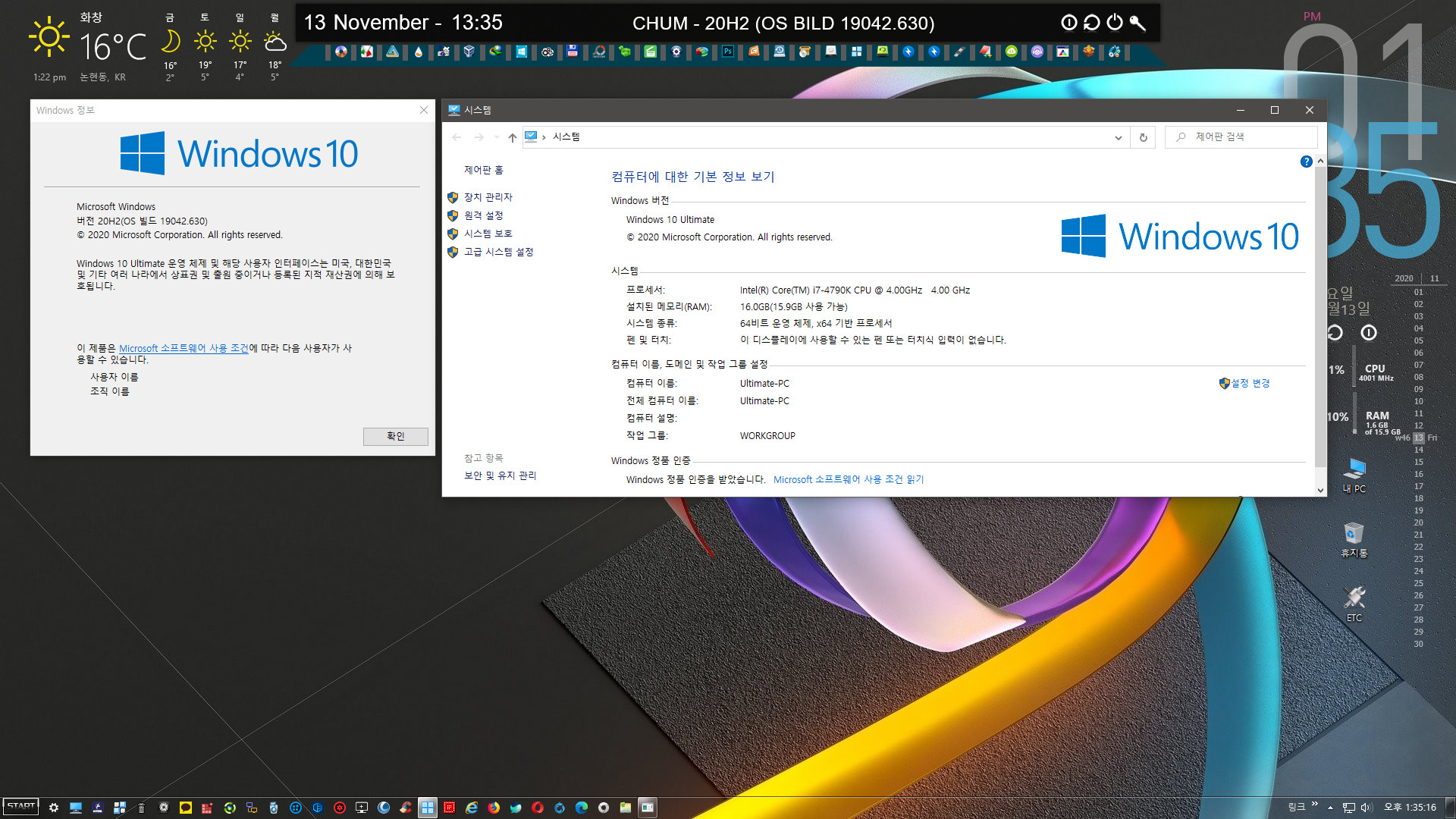Open 고급 시스템 설정 in sidebar

tap(499, 252)
